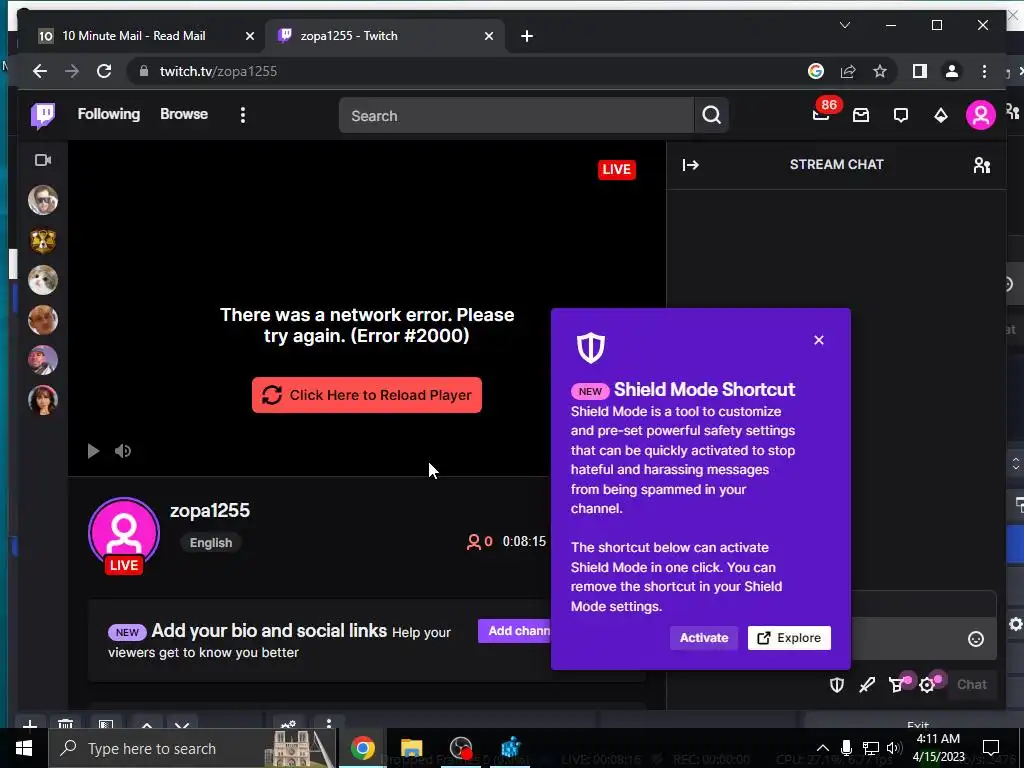1024x768 pixels.
Task: Click the sword moderator view icon
Action: coord(867,684)
